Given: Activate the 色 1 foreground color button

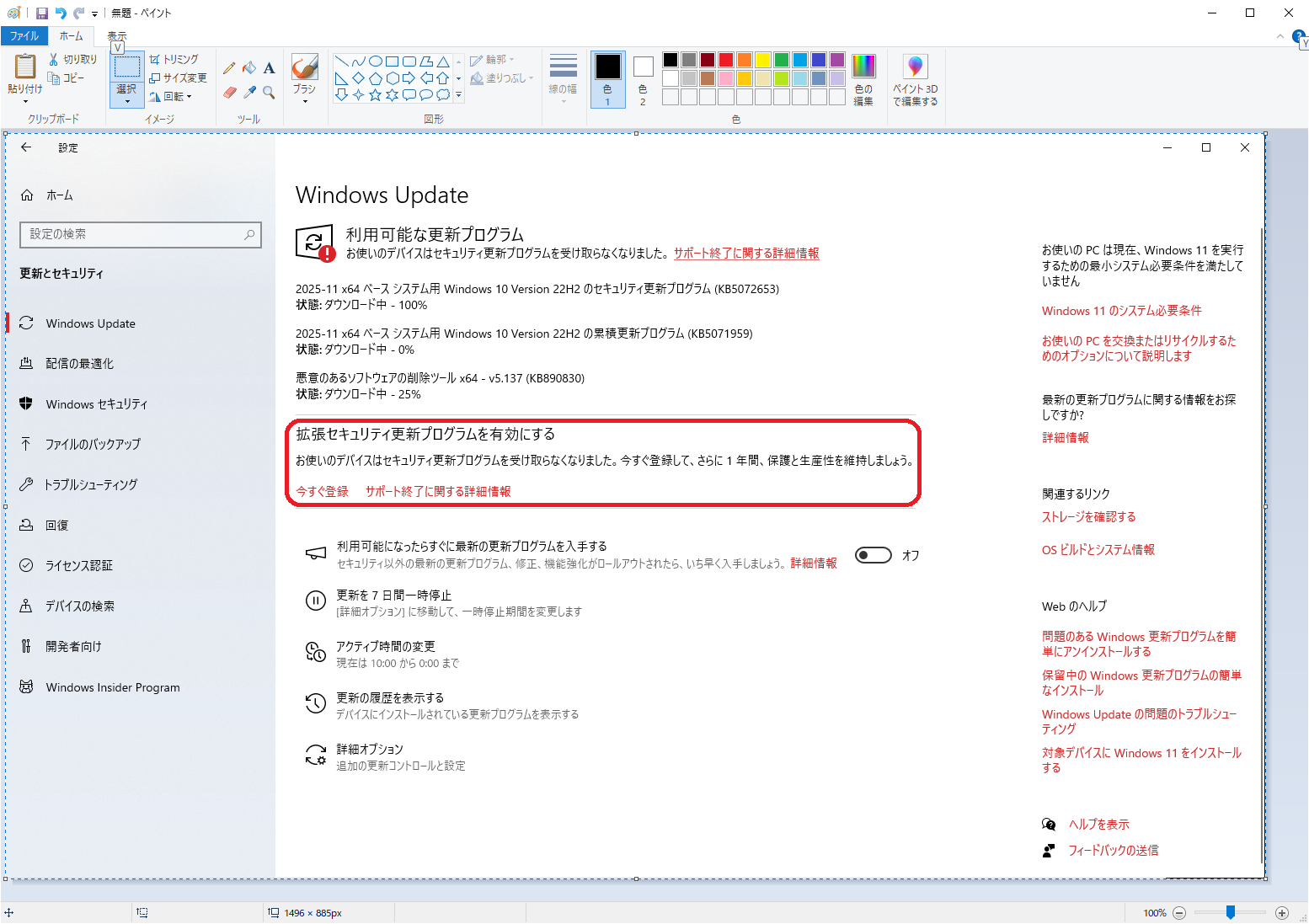Looking at the screenshot, I should [x=607, y=79].
